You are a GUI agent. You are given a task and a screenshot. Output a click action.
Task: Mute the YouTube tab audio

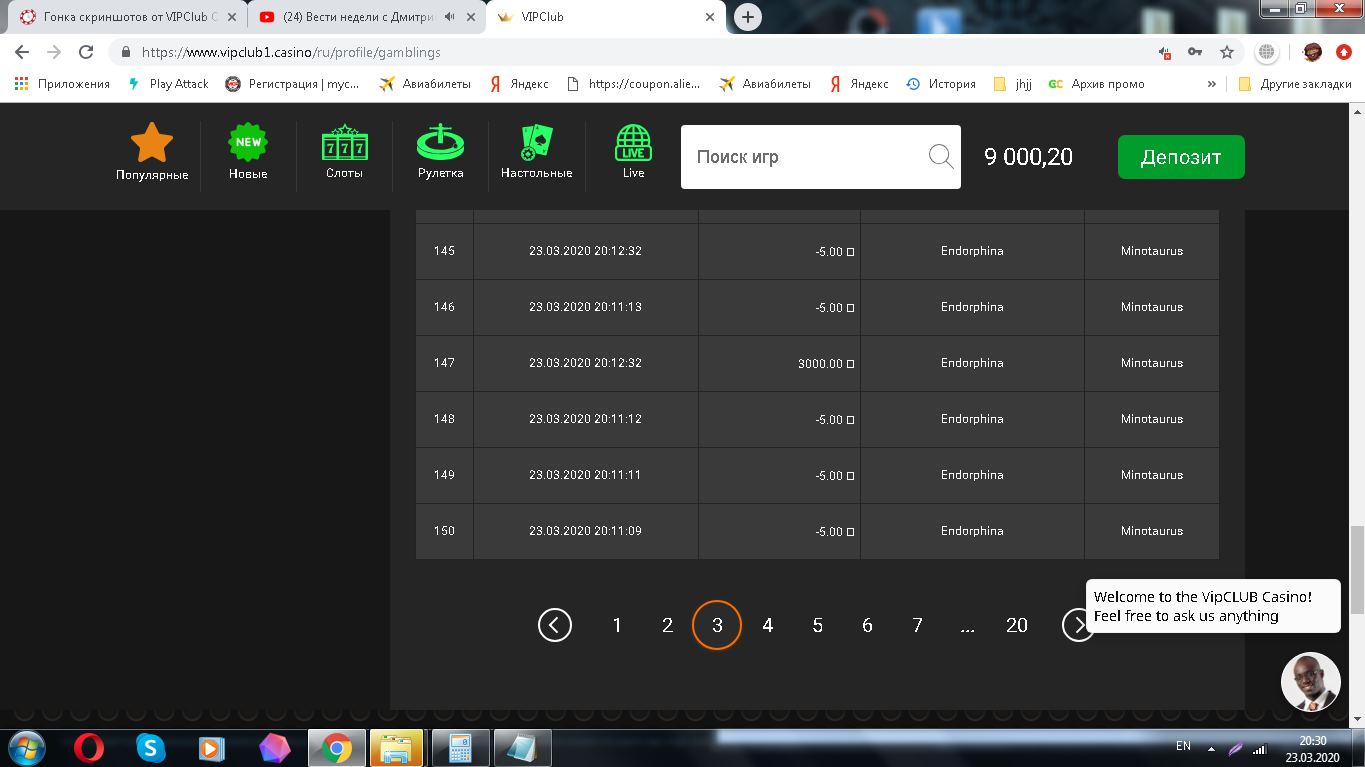point(450,17)
